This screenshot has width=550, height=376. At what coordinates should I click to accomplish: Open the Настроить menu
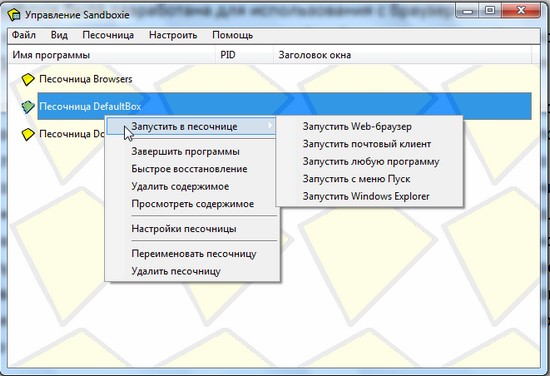pos(173,35)
